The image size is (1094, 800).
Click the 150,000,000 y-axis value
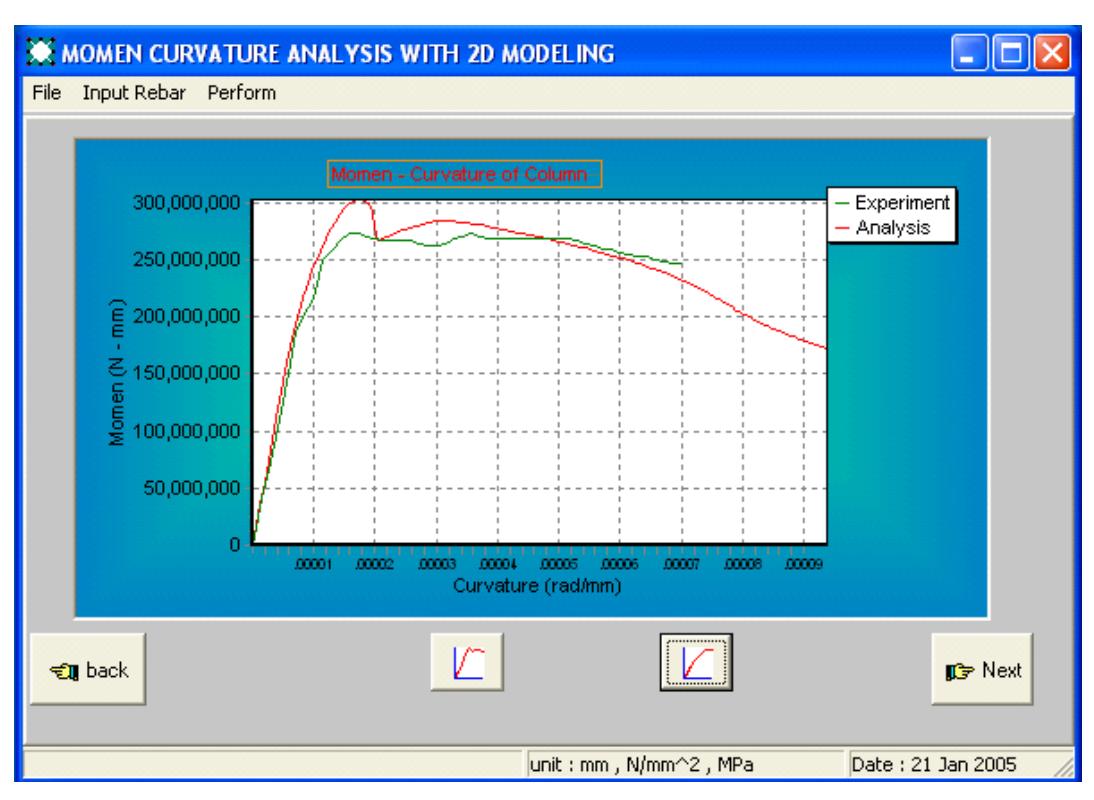[186, 373]
